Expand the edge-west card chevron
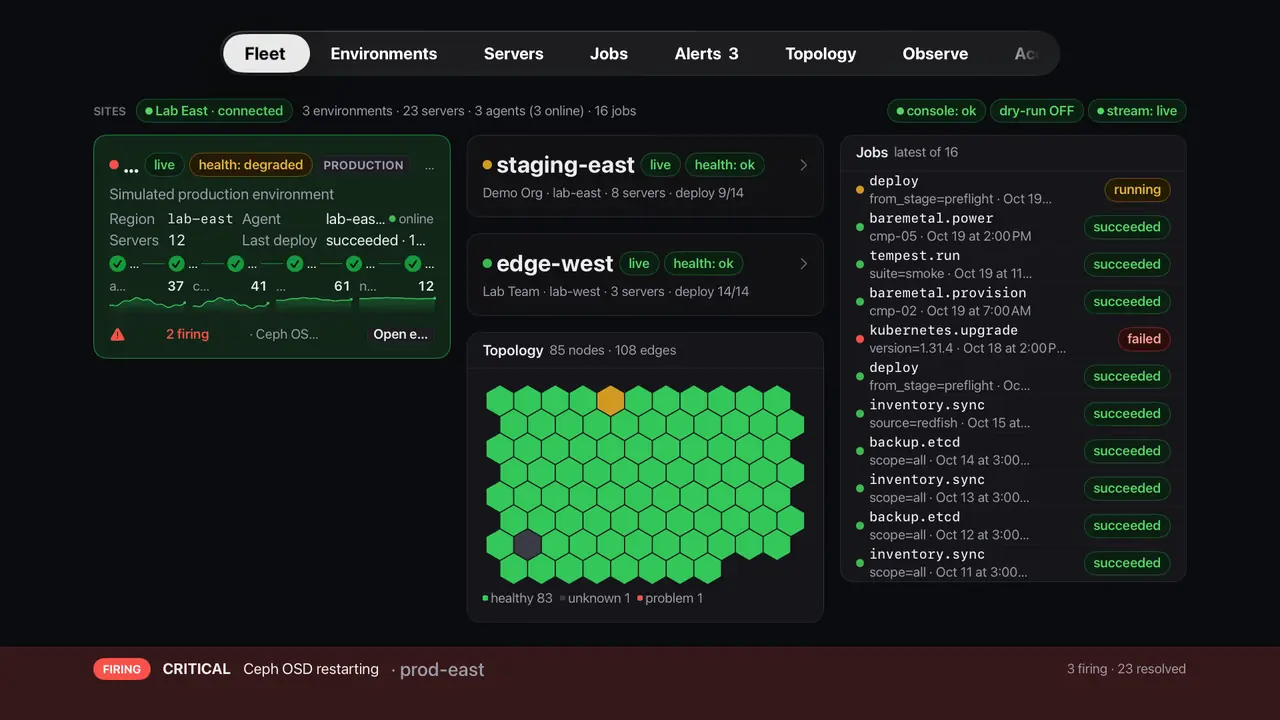Screen dimensions: 1280x720 [803, 264]
